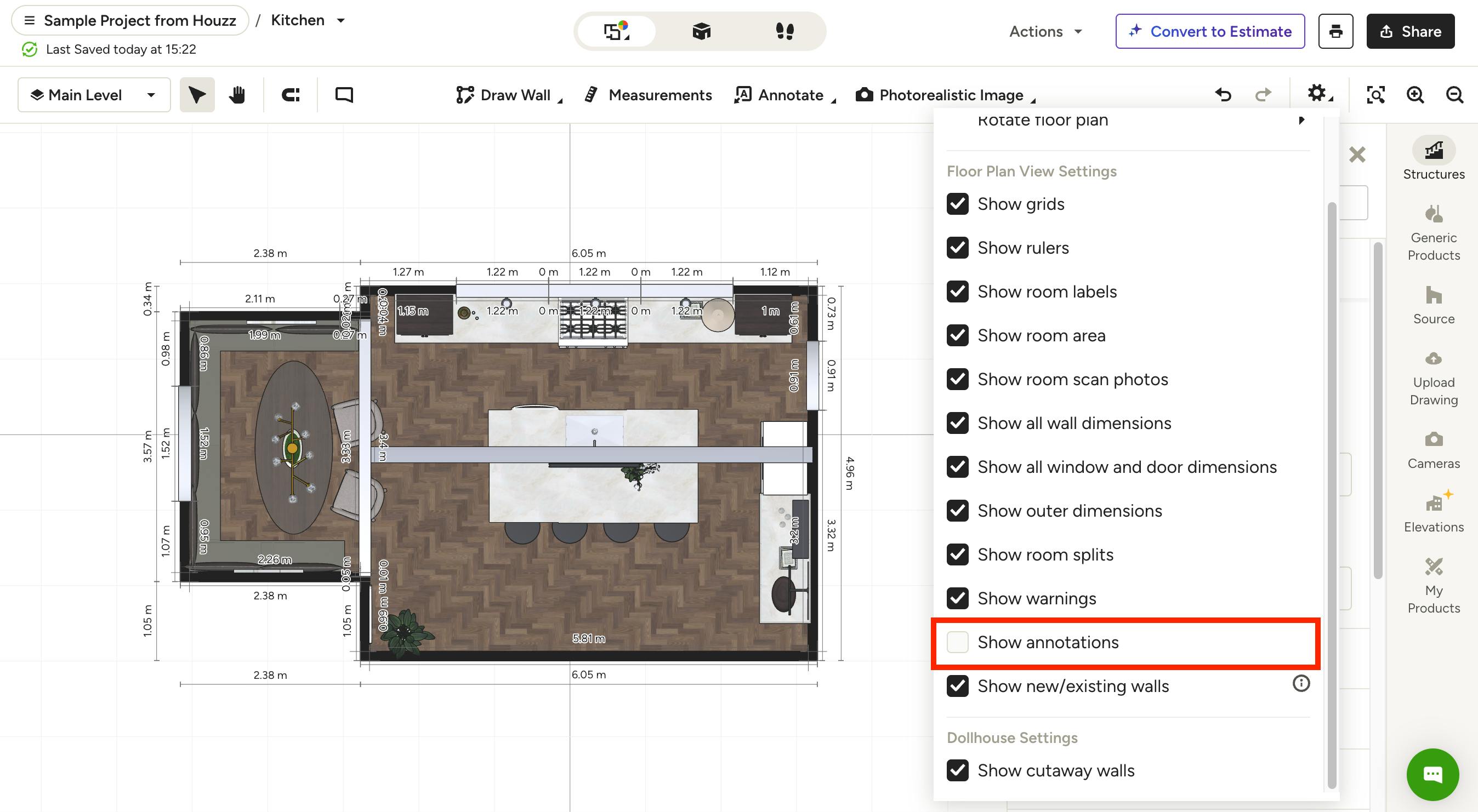Click the 6.05 m top dimension label

click(x=589, y=253)
